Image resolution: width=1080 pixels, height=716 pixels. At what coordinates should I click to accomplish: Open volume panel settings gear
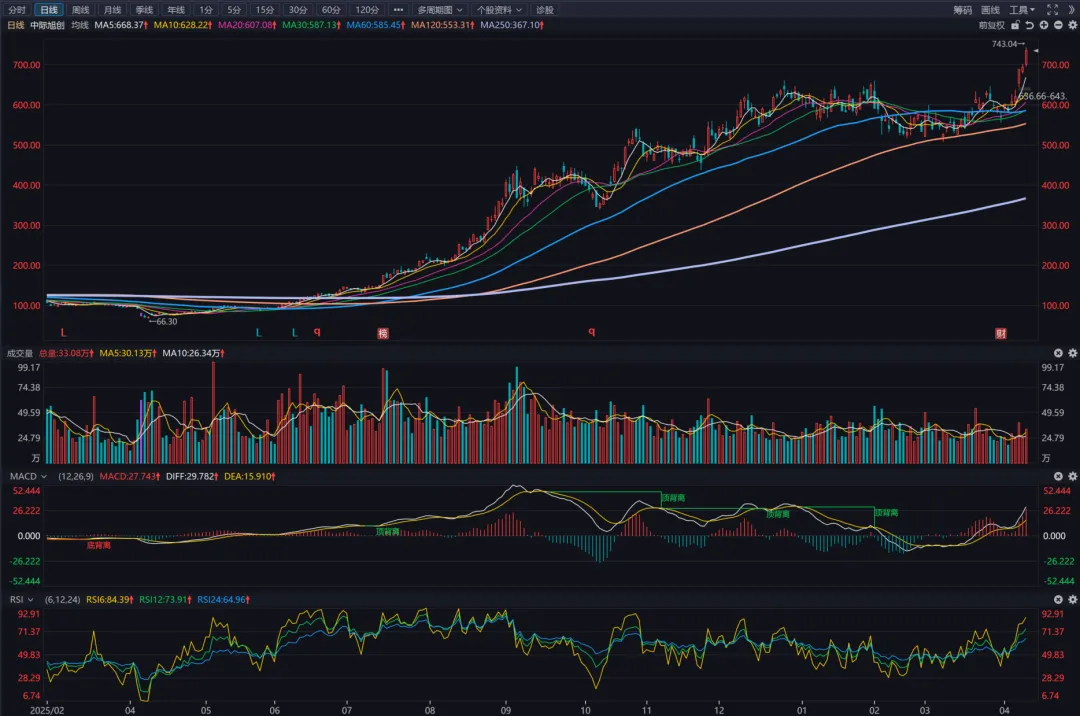click(x=1072, y=352)
